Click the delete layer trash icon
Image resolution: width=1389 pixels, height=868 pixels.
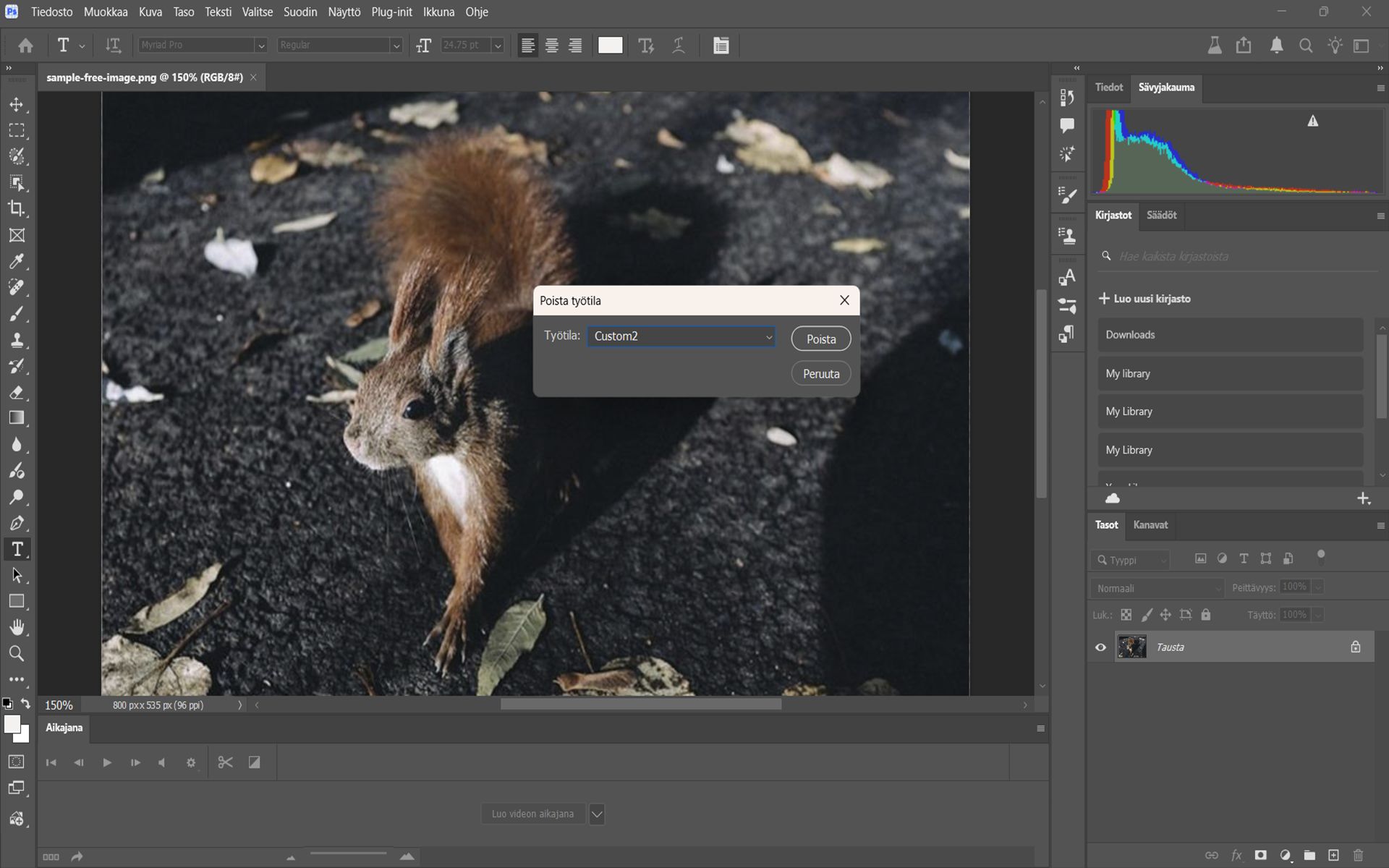[1358, 855]
